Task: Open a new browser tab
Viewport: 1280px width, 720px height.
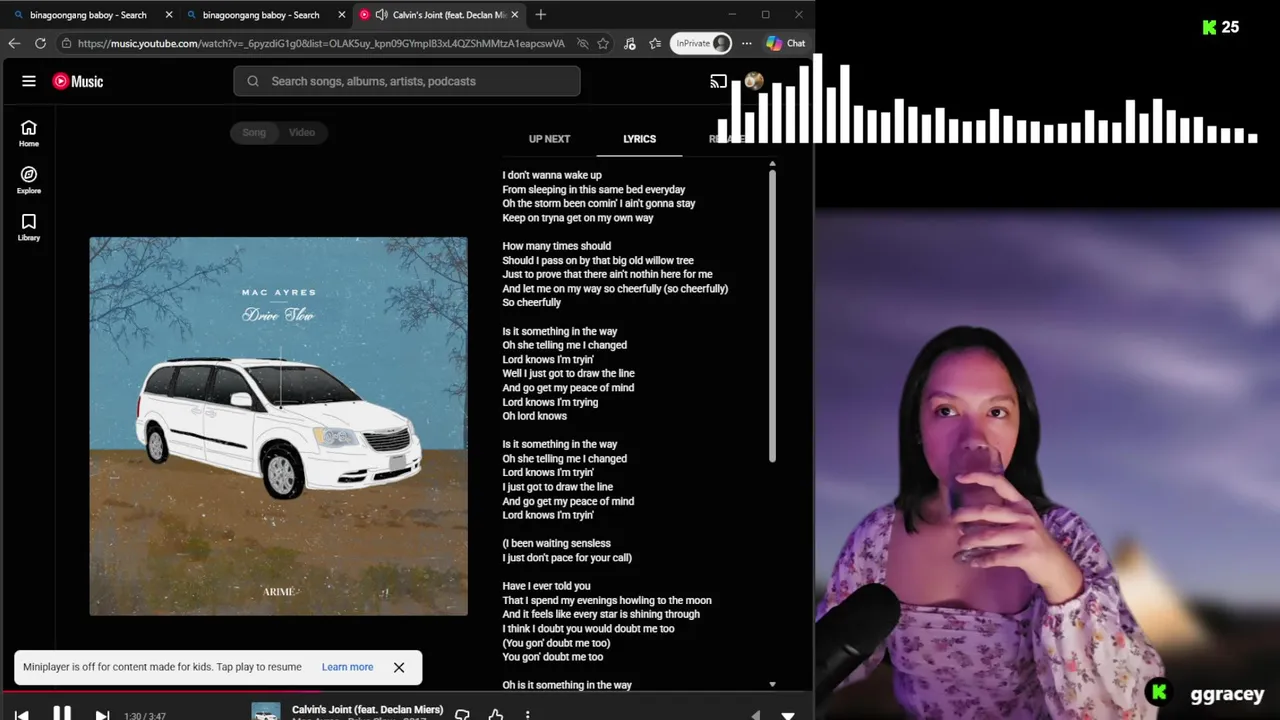Action: [x=541, y=15]
